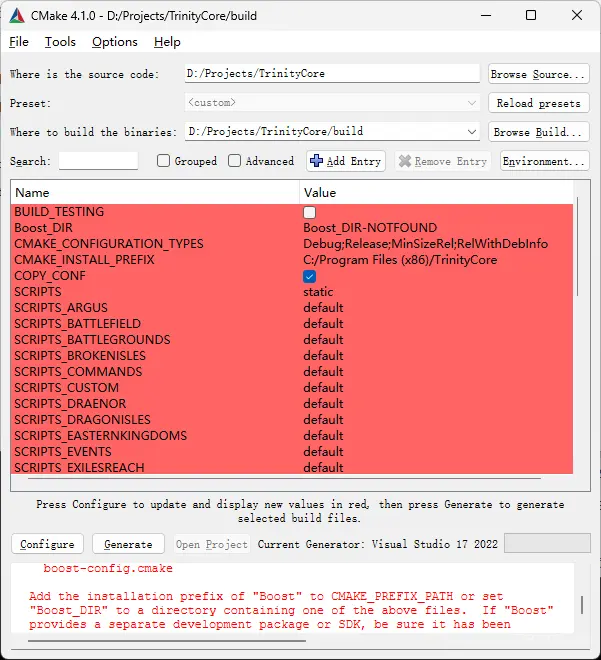Image resolution: width=601 pixels, height=660 pixels.
Task: Open the Help menu
Action: click(x=167, y=42)
